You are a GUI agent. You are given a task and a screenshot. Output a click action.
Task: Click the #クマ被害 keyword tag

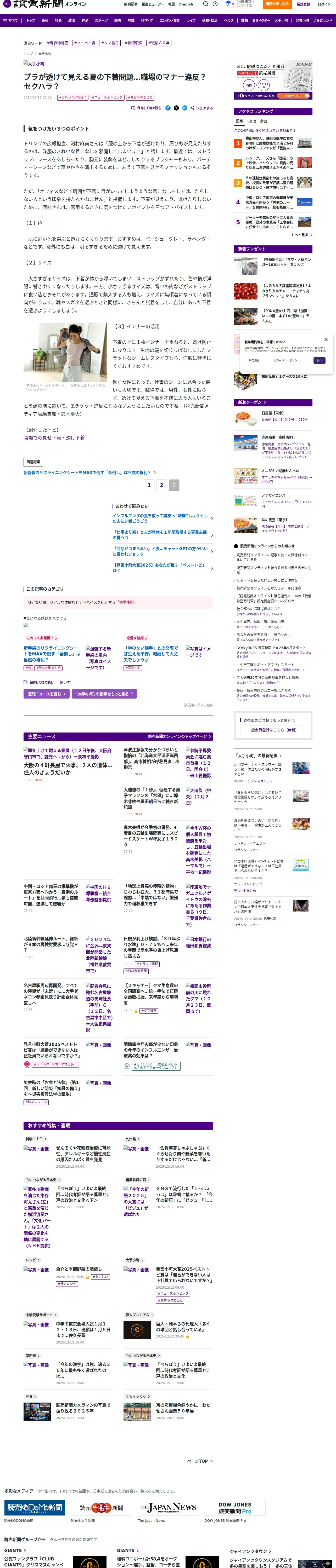[x=110, y=43]
